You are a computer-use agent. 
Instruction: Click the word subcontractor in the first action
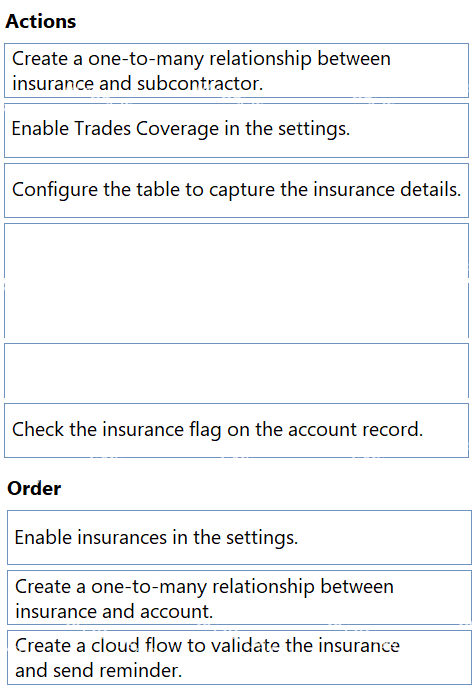pos(199,83)
